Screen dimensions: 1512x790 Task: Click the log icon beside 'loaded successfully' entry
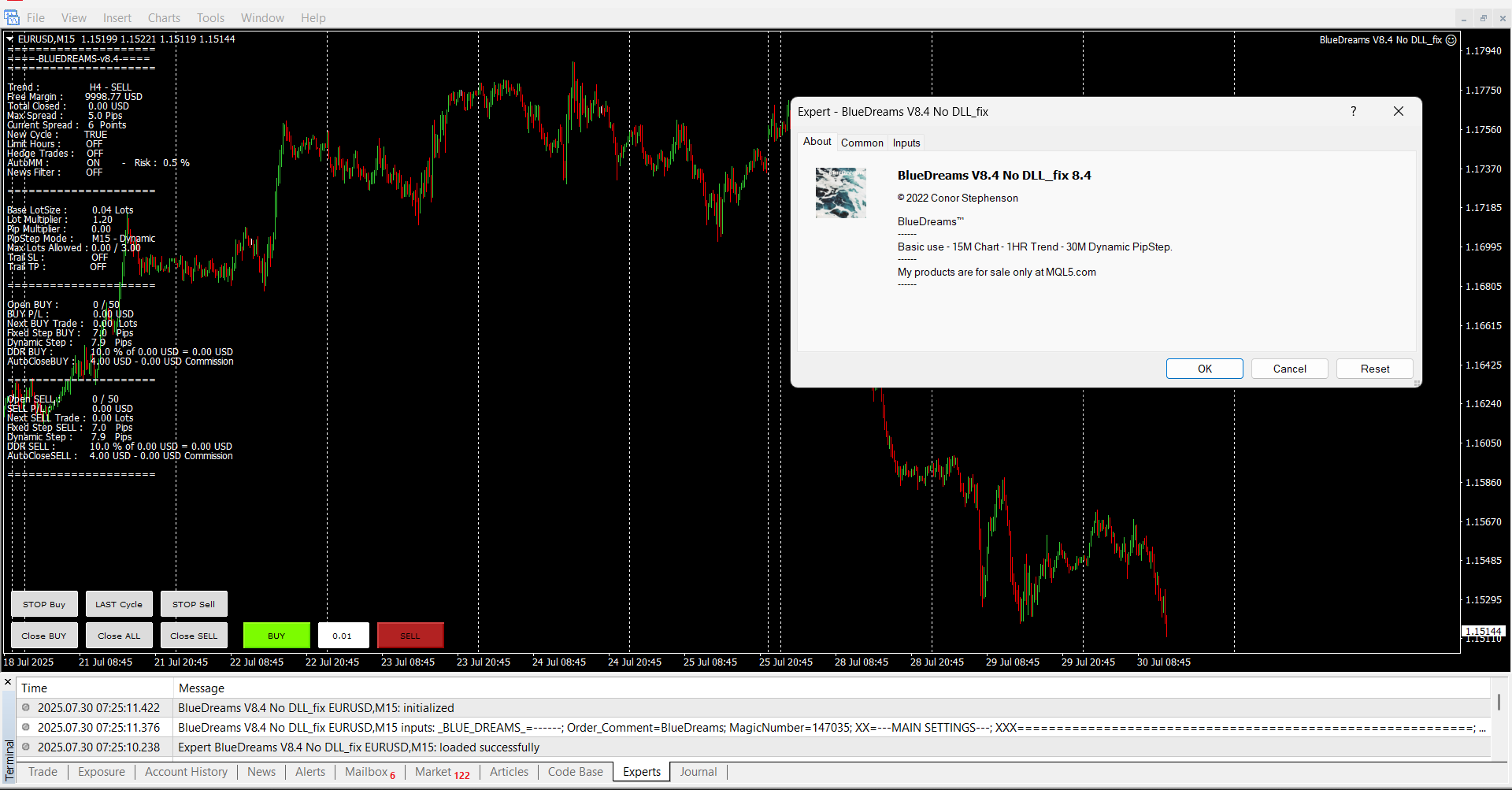coord(26,747)
